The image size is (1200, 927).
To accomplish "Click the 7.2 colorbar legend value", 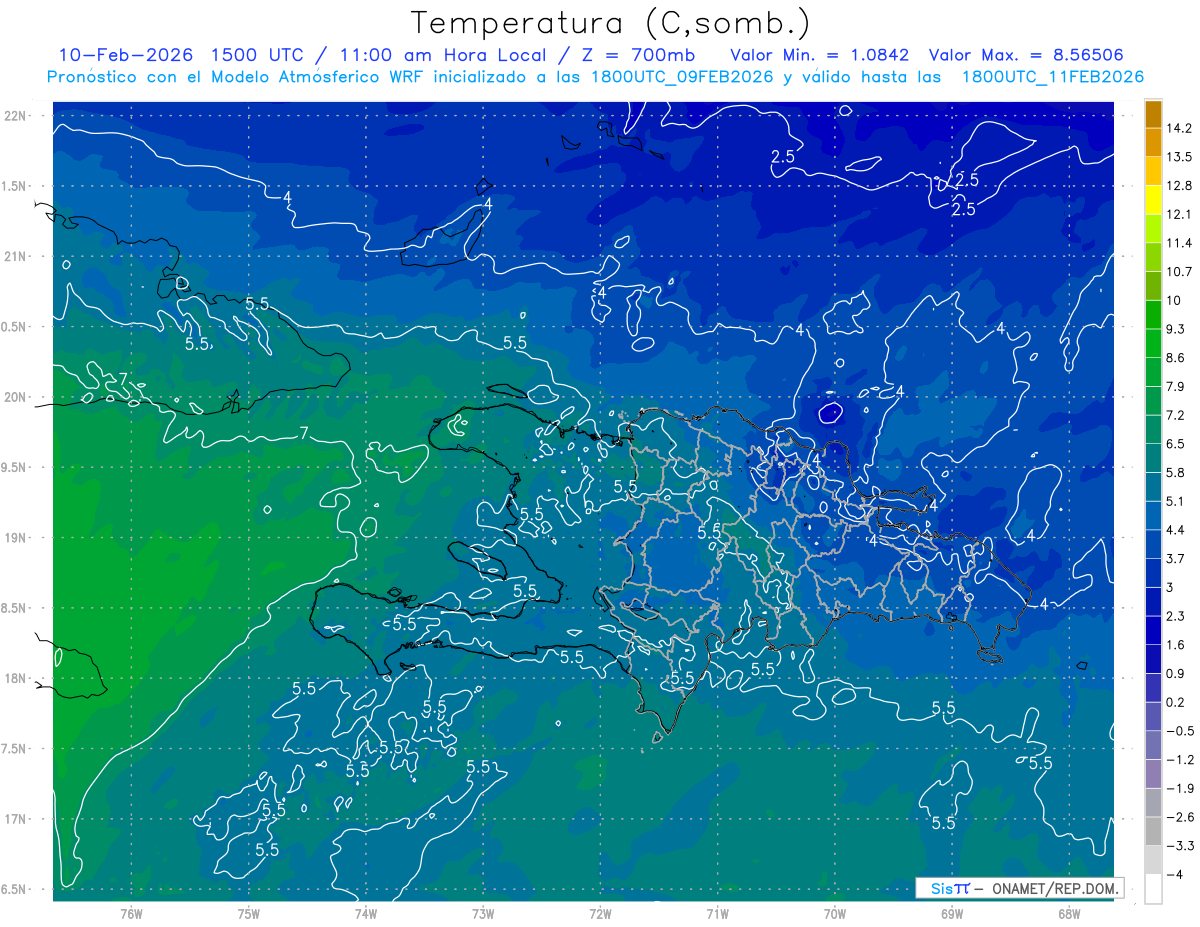I will coord(1177,415).
